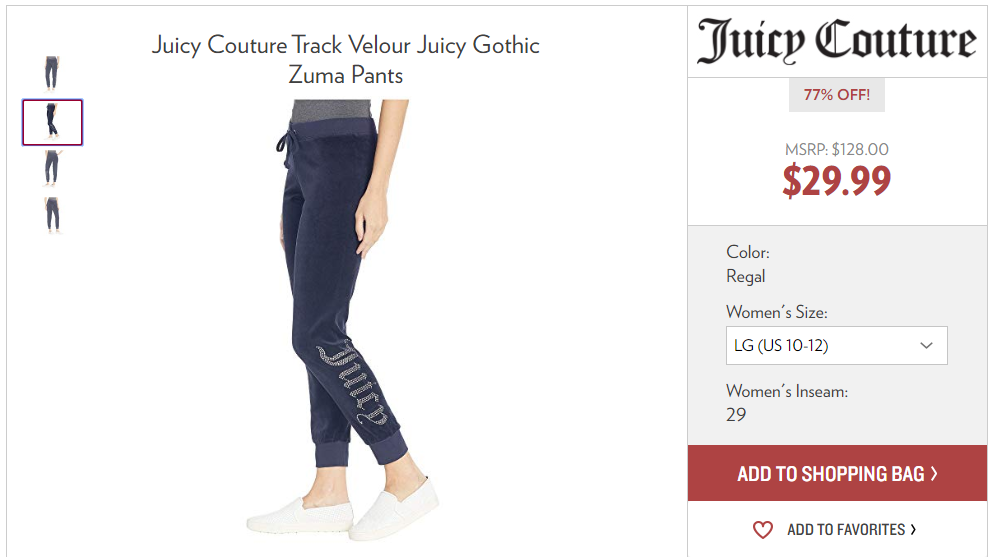993x557 pixels.
Task: Open the Women's Size LG (US 10-12) dropdown
Action: tap(837, 346)
